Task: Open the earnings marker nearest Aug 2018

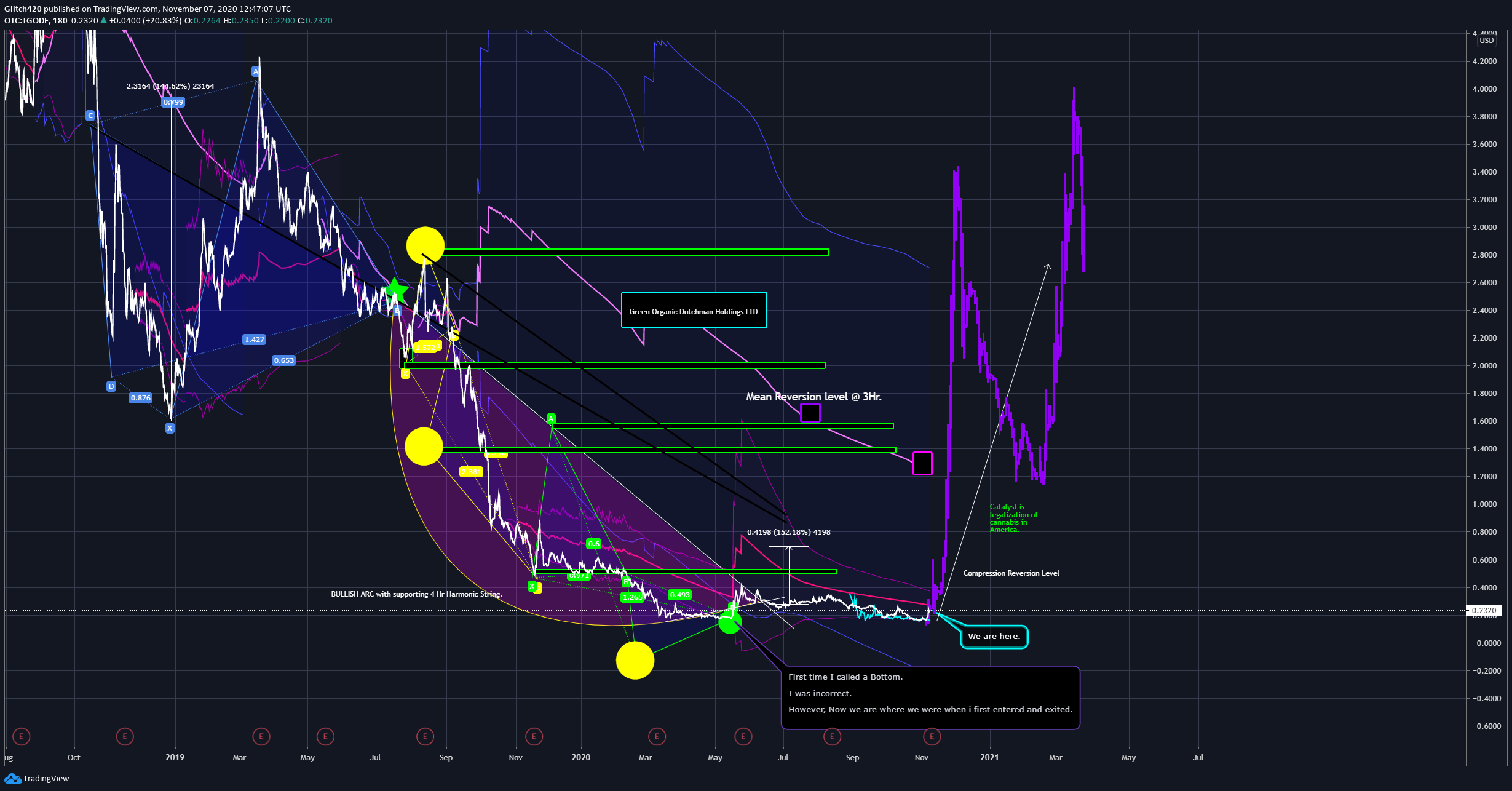Action: pos(22,736)
